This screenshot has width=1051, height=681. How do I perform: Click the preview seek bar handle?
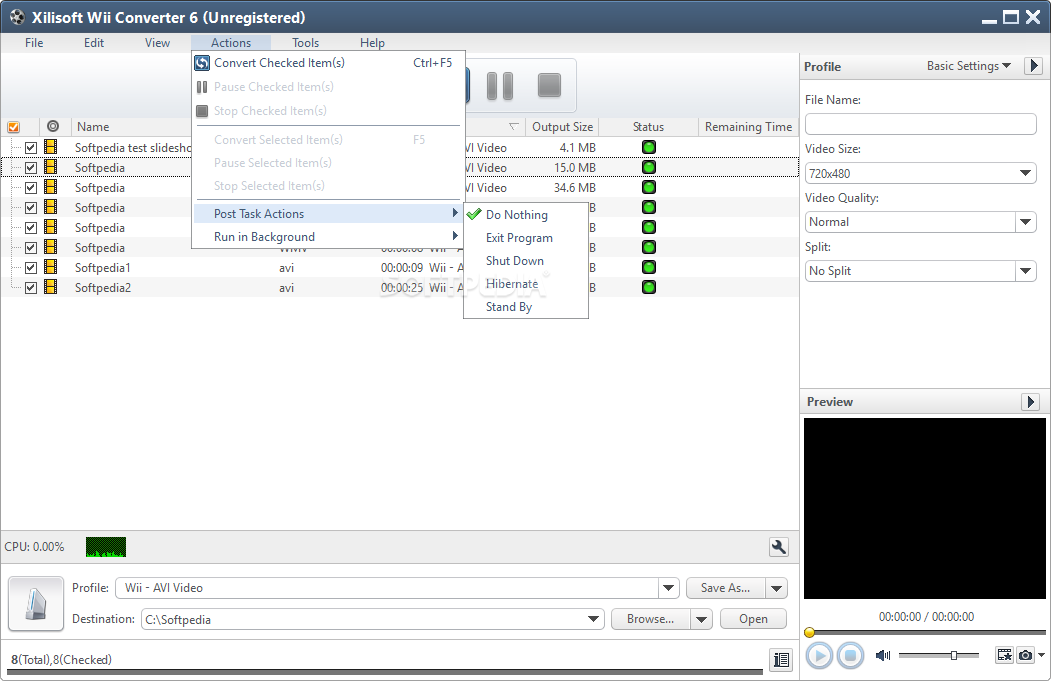click(809, 632)
